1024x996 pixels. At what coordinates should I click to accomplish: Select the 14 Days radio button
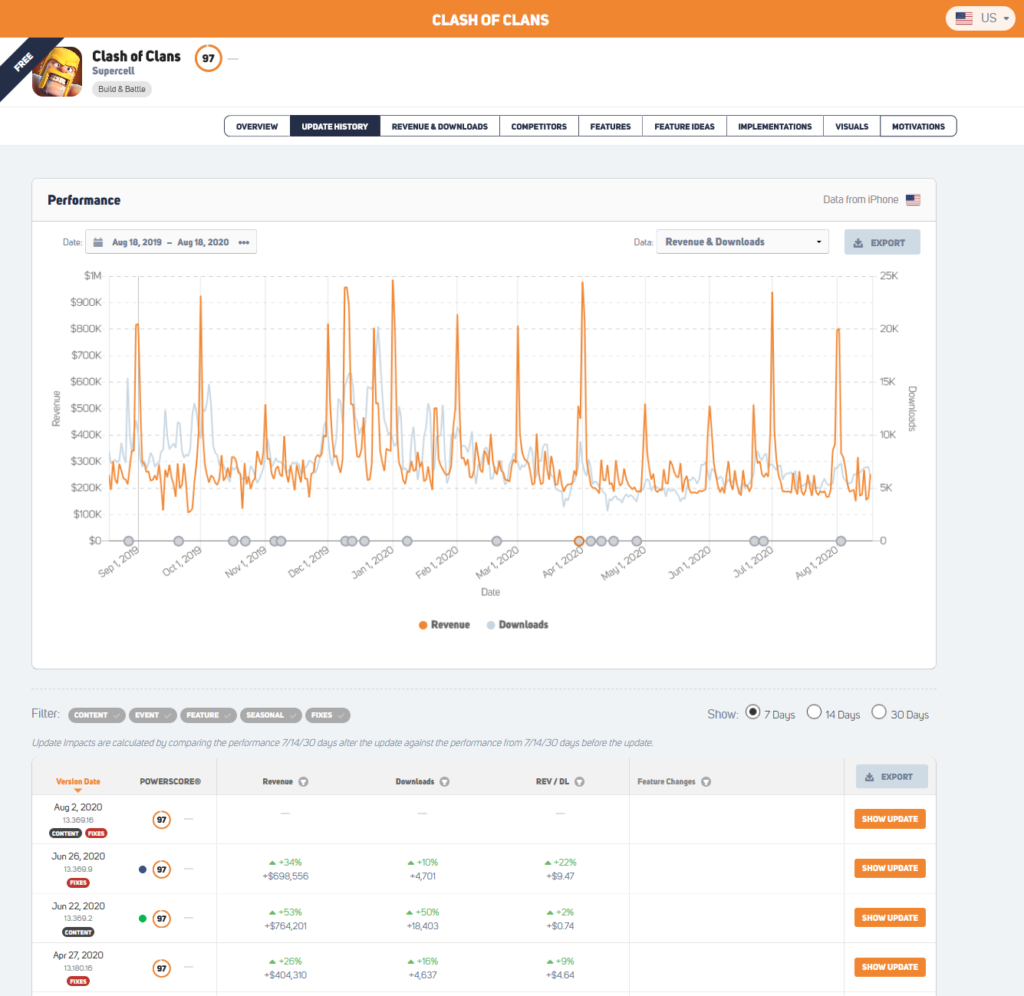[x=814, y=712]
